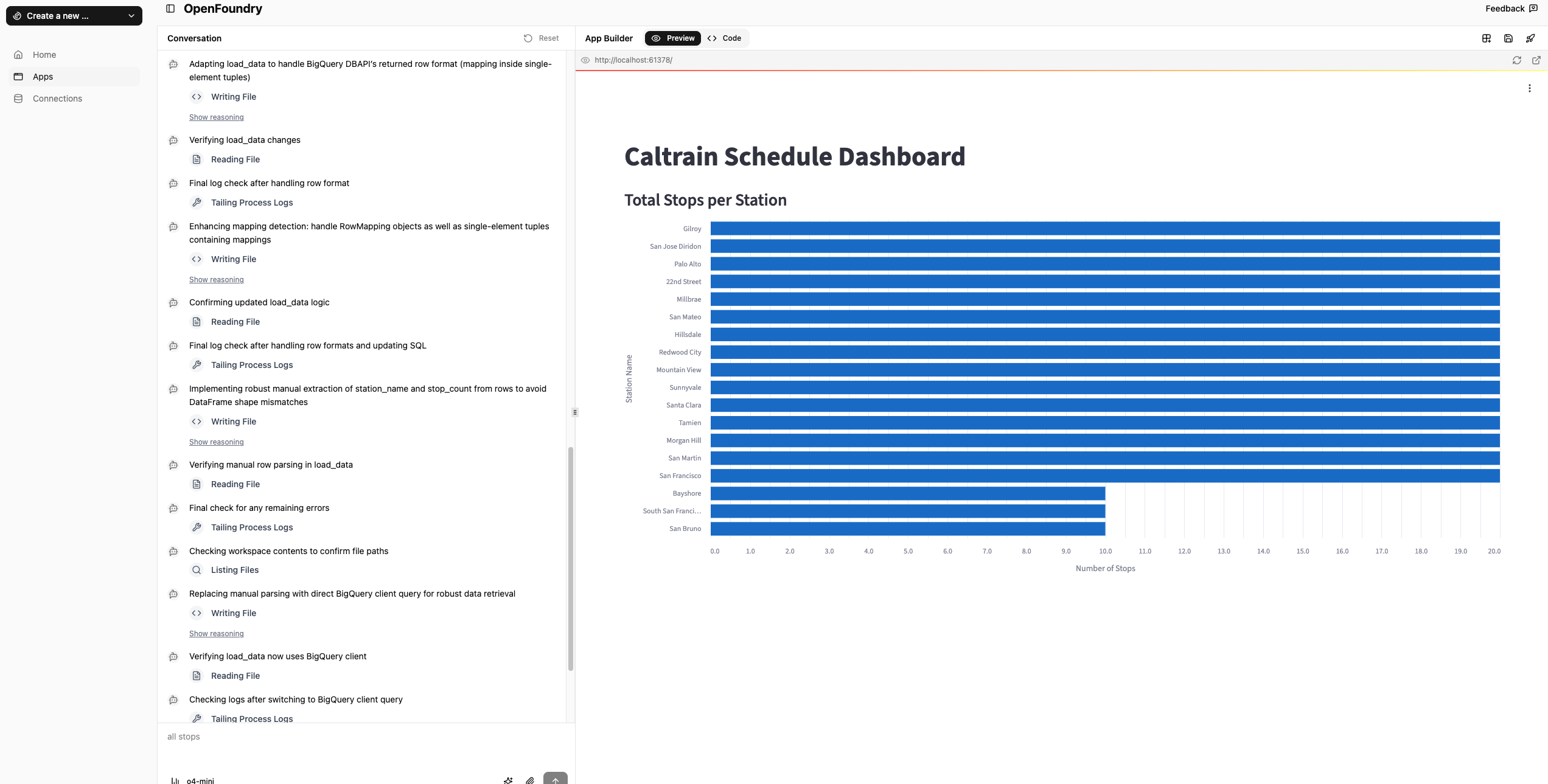The height and width of the screenshot is (784, 1548).
Task: Click inside the localhost URL field
Action: point(633,60)
